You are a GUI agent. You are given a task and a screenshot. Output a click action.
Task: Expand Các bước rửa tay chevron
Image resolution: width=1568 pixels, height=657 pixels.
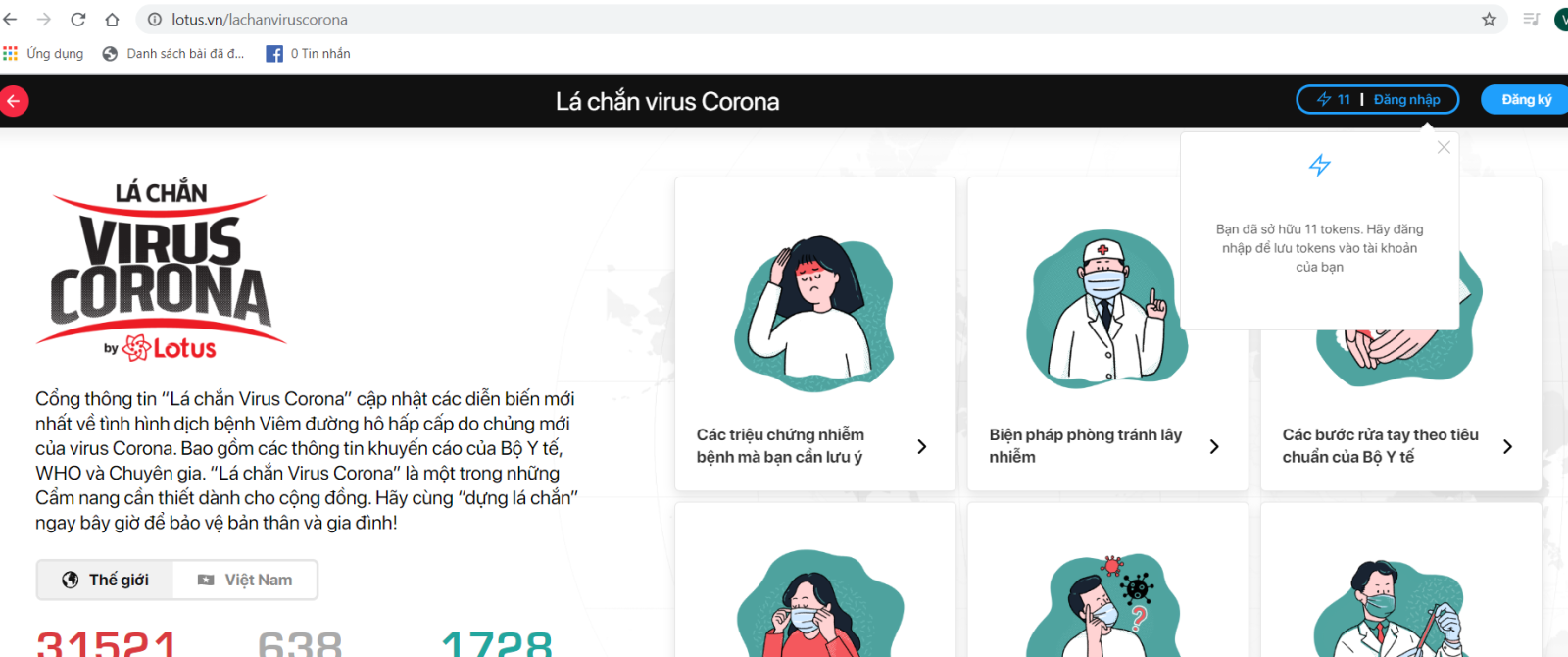[x=1507, y=446]
